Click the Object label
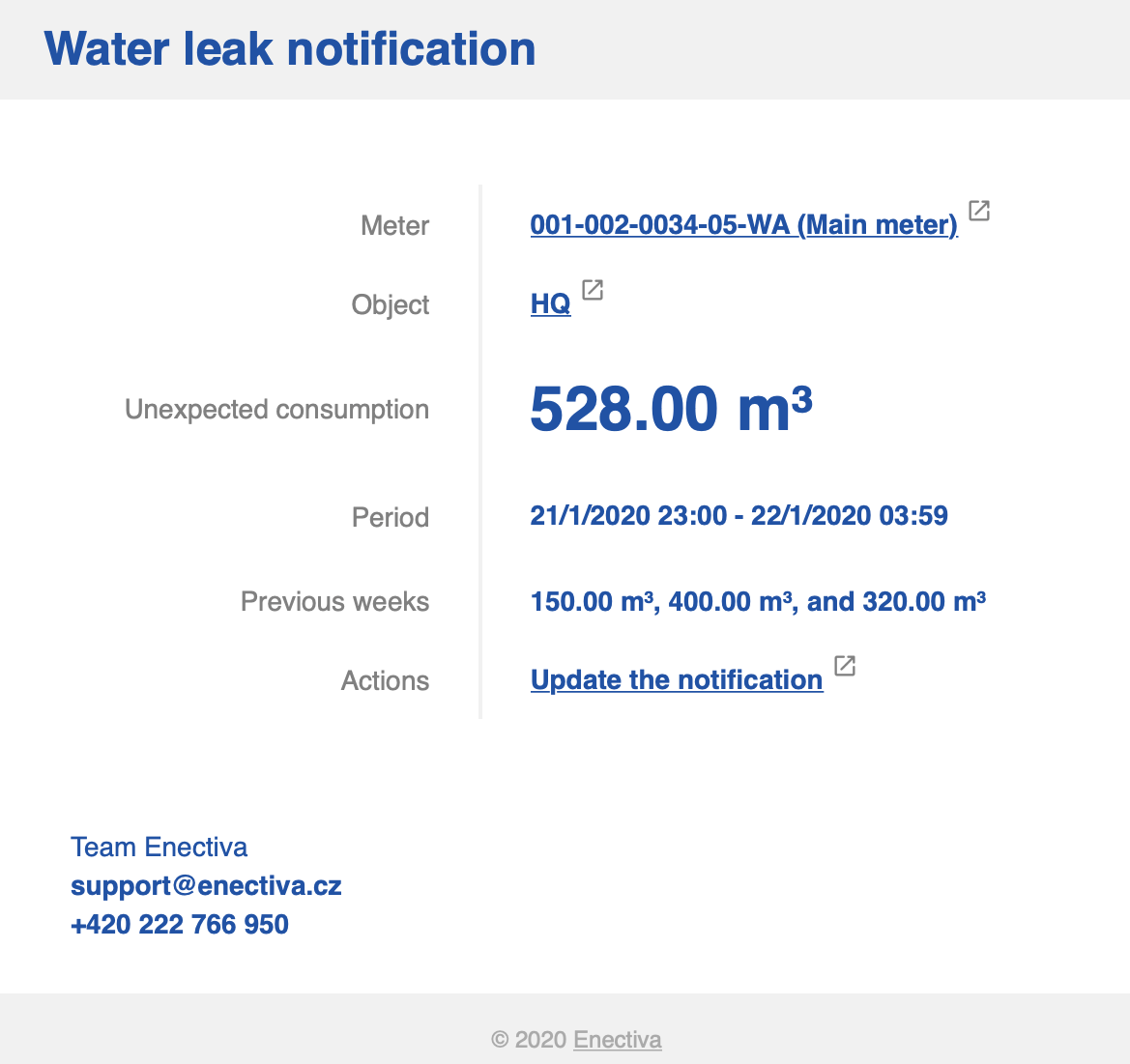 tap(391, 305)
